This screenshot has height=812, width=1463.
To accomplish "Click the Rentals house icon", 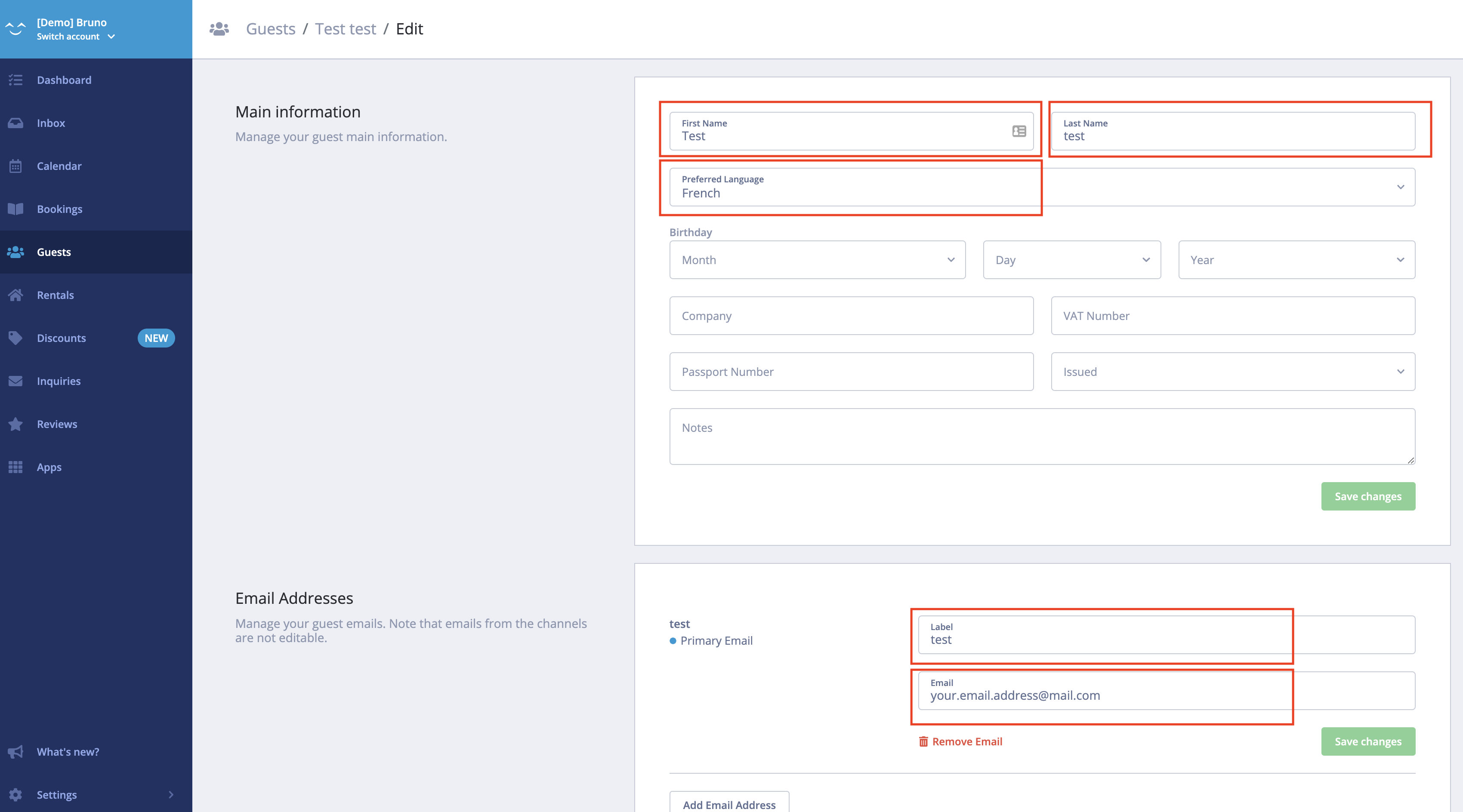I will (x=15, y=295).
